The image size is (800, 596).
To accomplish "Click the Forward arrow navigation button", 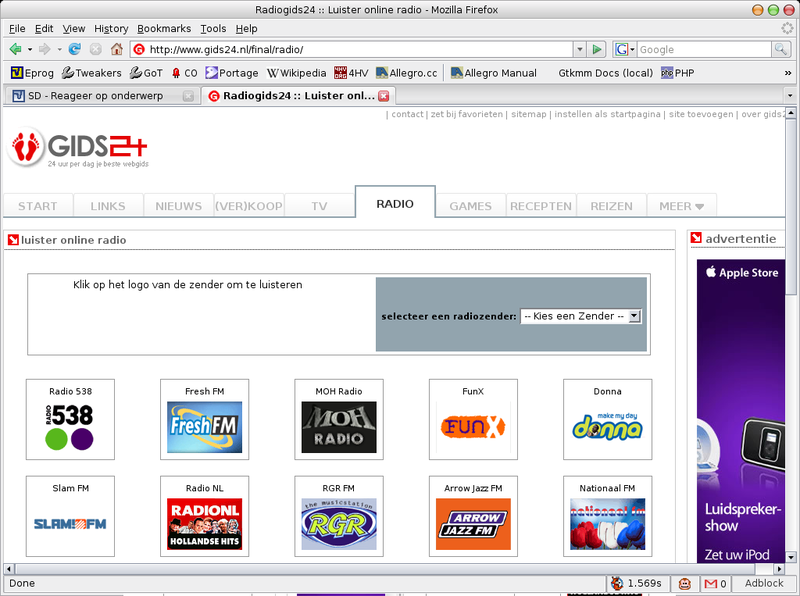I will point(45,49).
